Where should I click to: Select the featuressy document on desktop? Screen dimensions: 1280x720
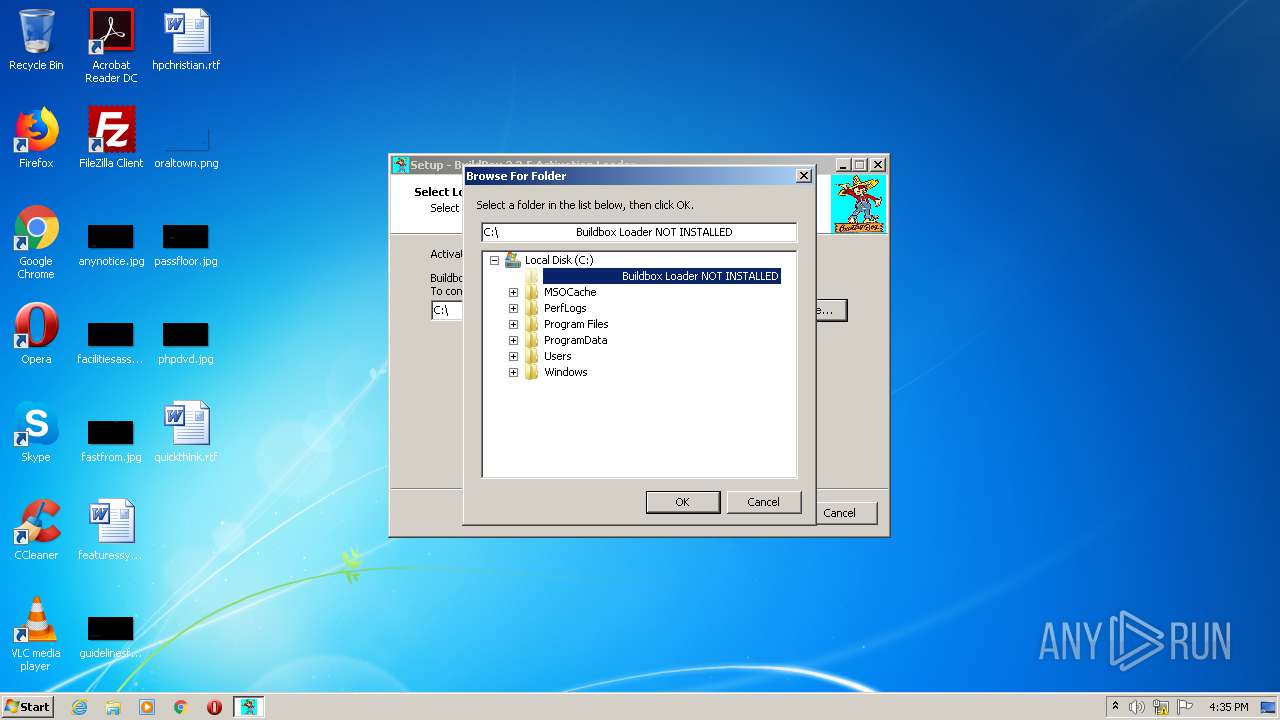pyautogui.click(x=111, y=530)
